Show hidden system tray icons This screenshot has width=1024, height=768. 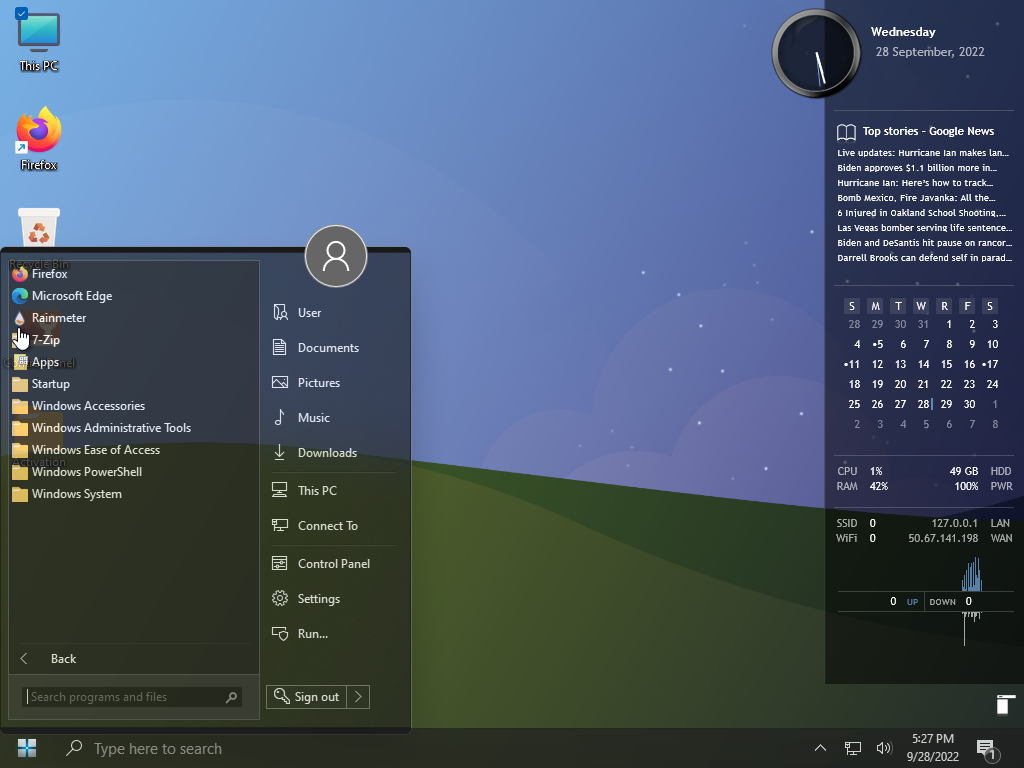tap(820, 748)
